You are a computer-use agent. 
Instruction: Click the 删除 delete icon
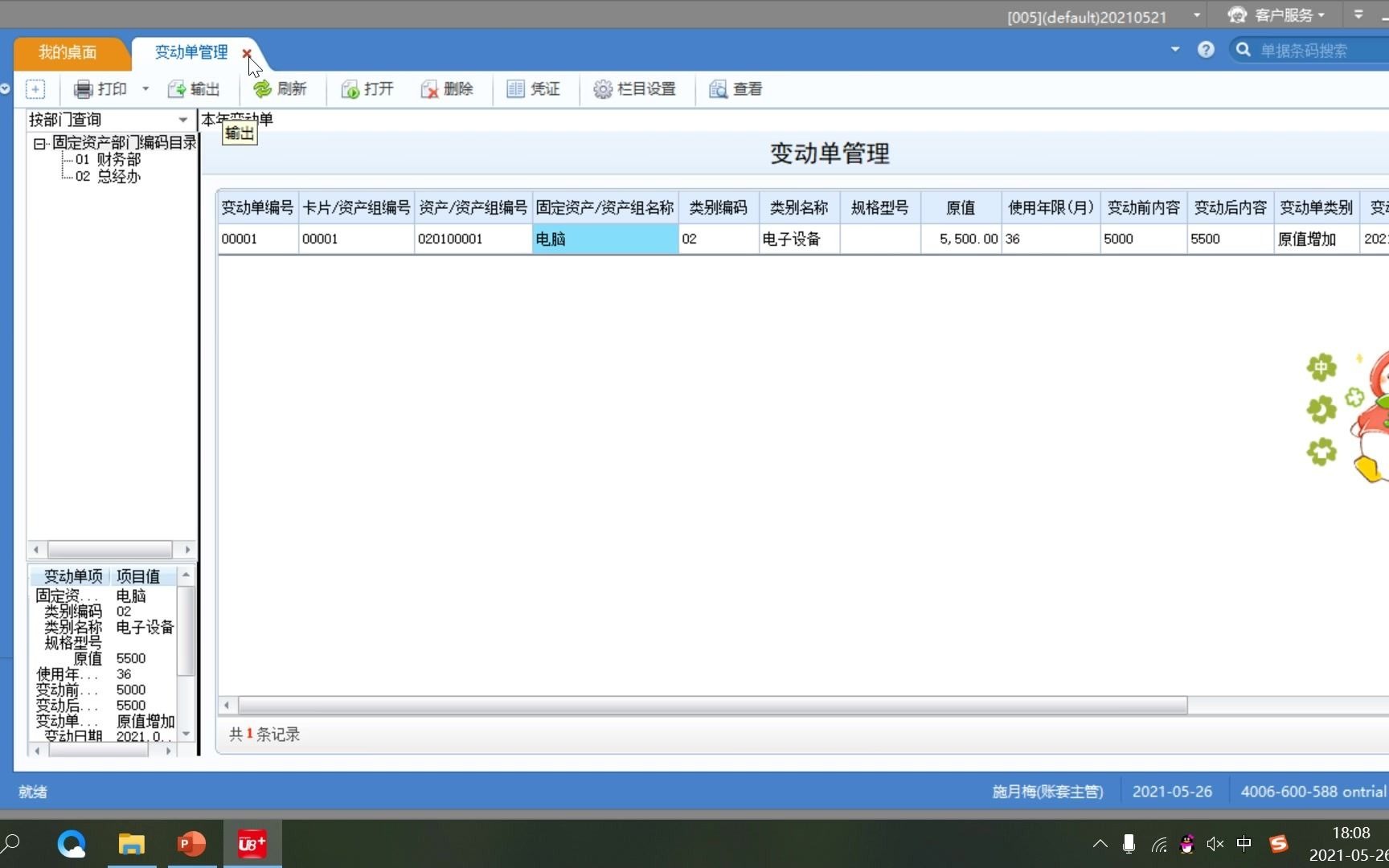428,89
